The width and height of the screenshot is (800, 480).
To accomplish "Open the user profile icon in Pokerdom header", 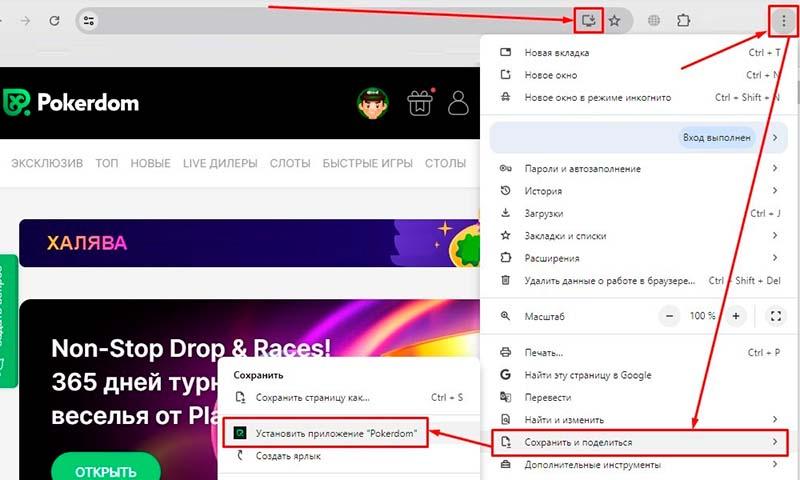I will (x=458, y=103).
